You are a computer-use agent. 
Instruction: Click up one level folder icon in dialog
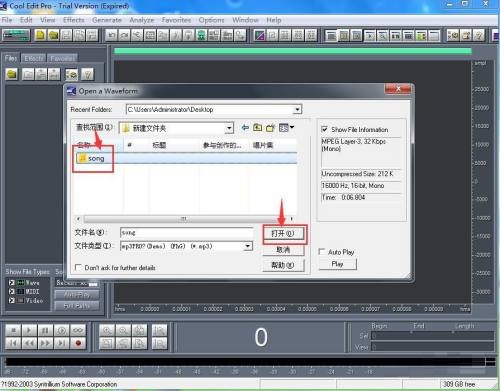257,128
